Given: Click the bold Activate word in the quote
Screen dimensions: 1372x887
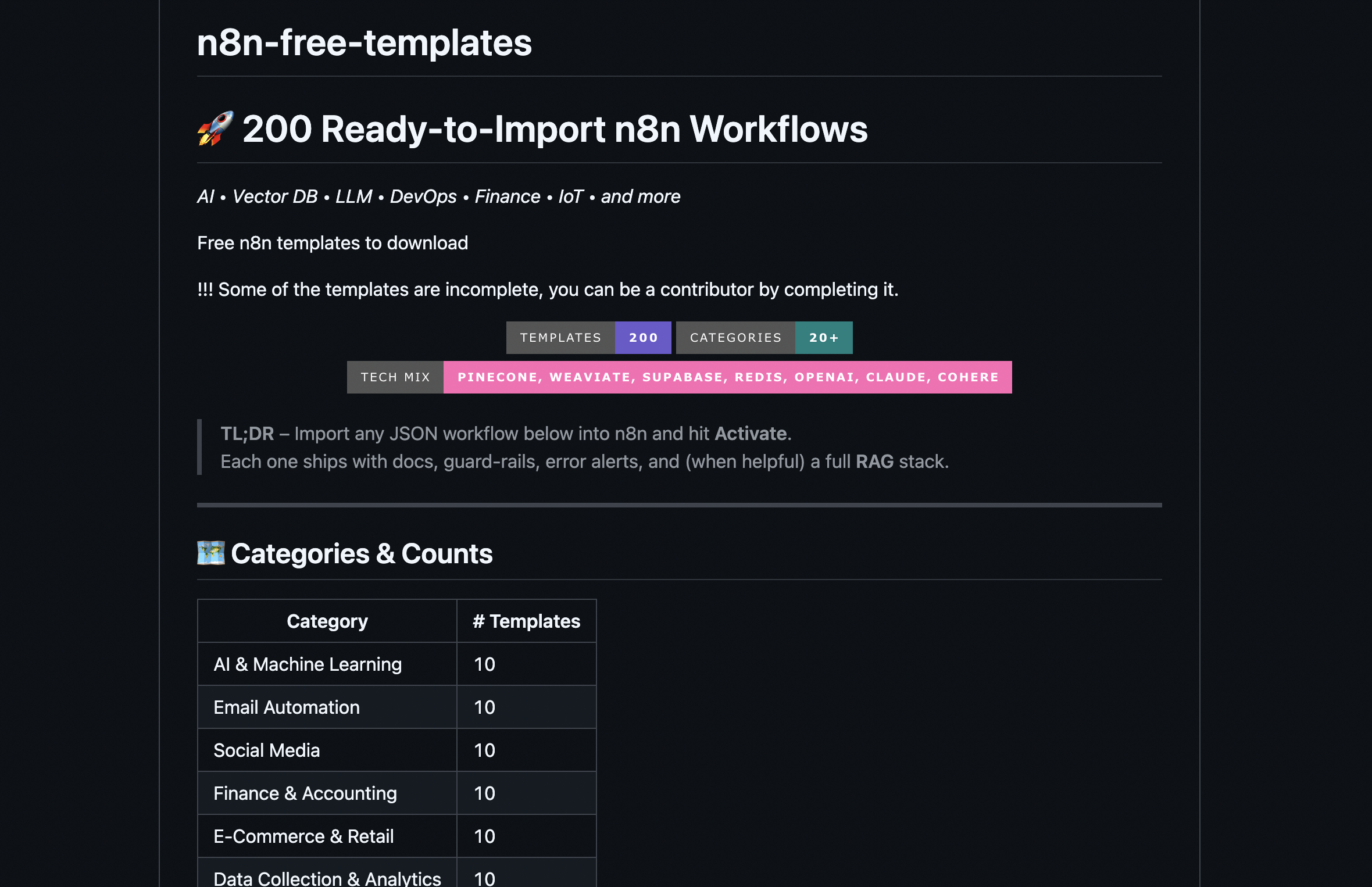Looking at the screenshot, I should [751, 434].
